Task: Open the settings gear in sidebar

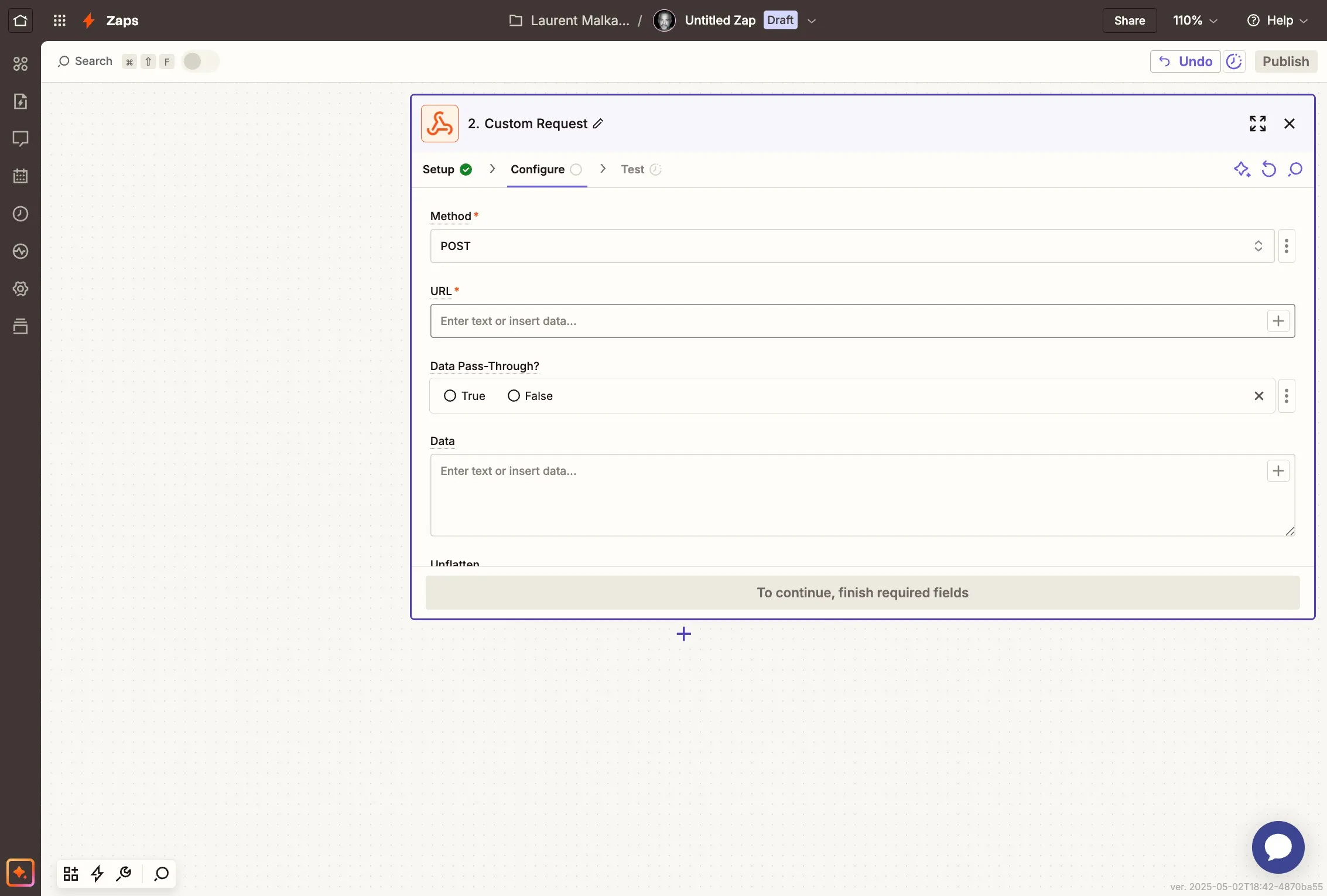Action: (20, 289)
